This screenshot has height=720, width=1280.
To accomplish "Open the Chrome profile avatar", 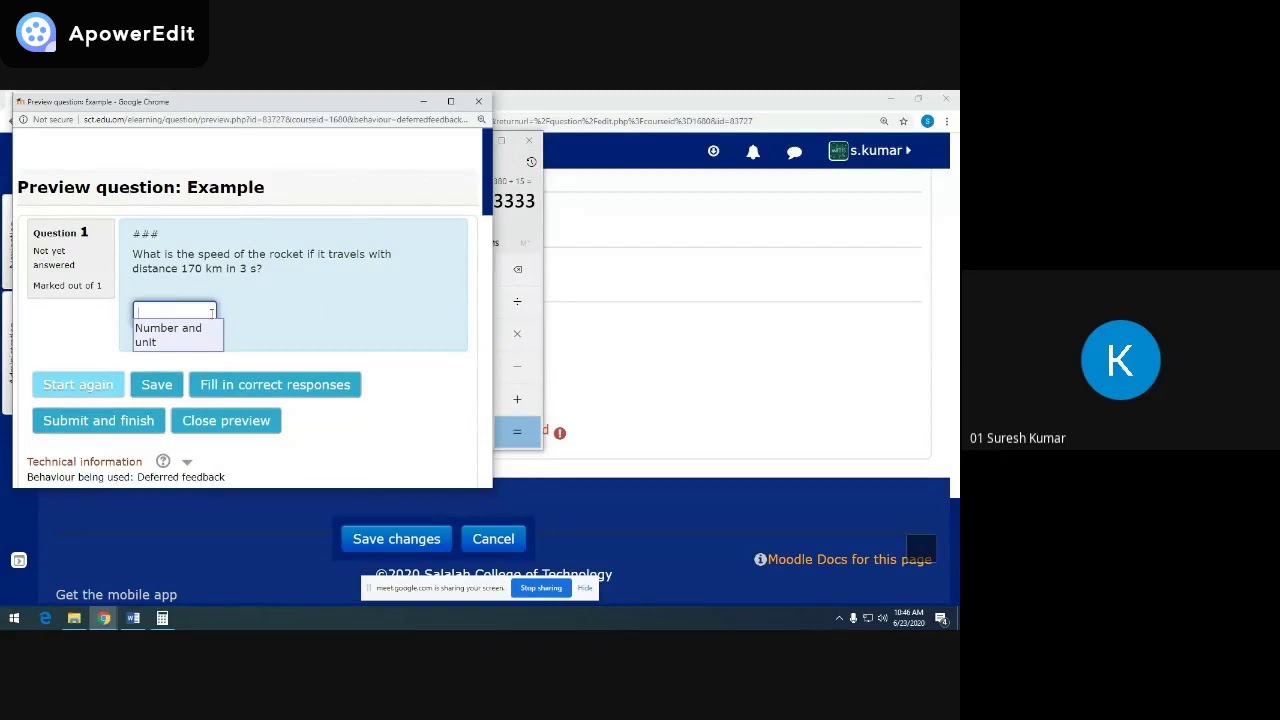I will click(927, 121).
